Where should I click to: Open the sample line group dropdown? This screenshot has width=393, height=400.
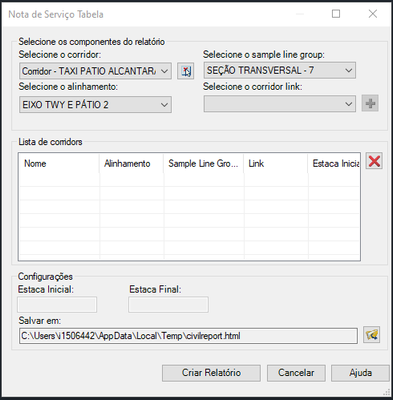click(280, 70)
